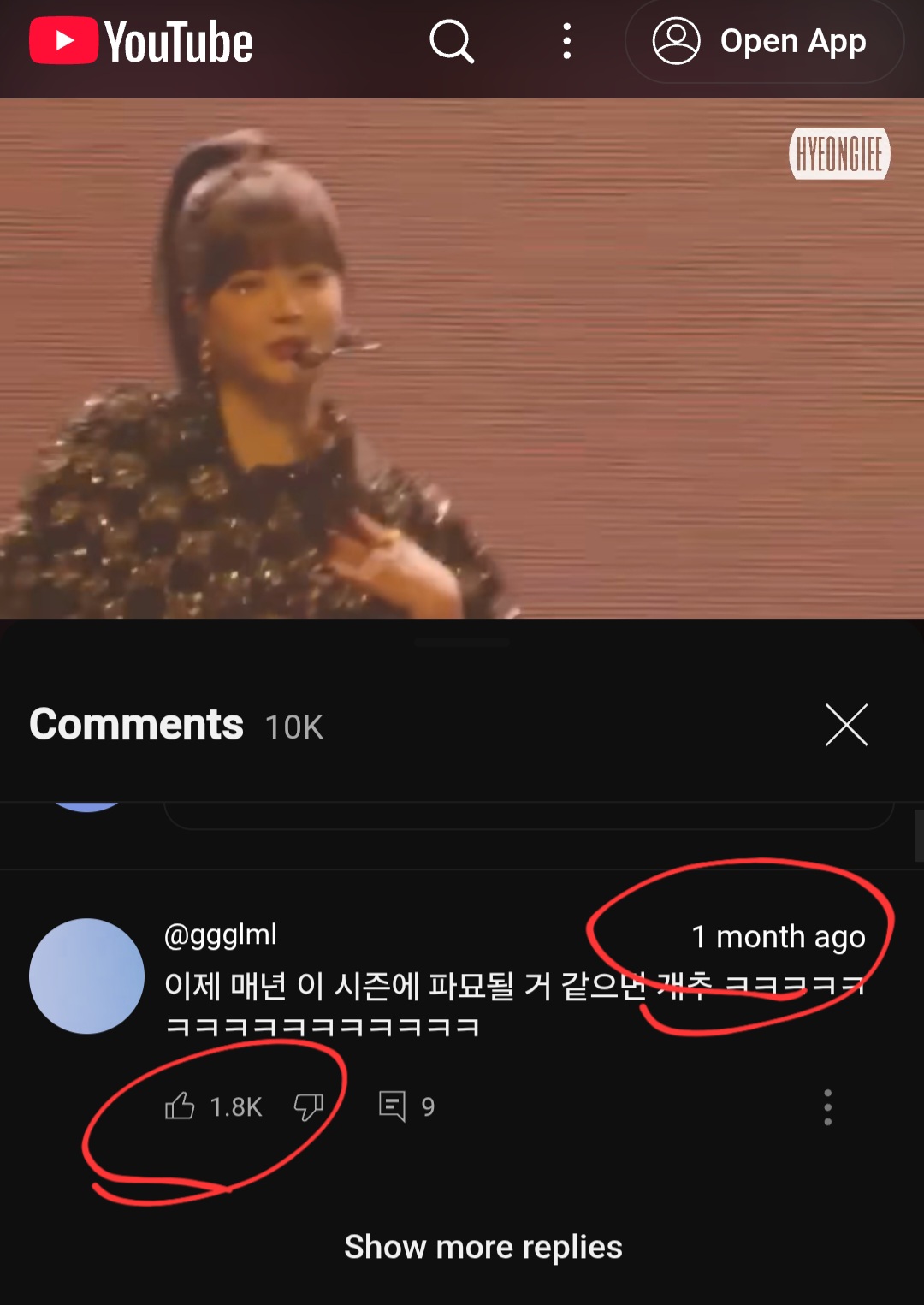
Task: Dislike the @ggglml comment
Action: [x=308, y=1106]
